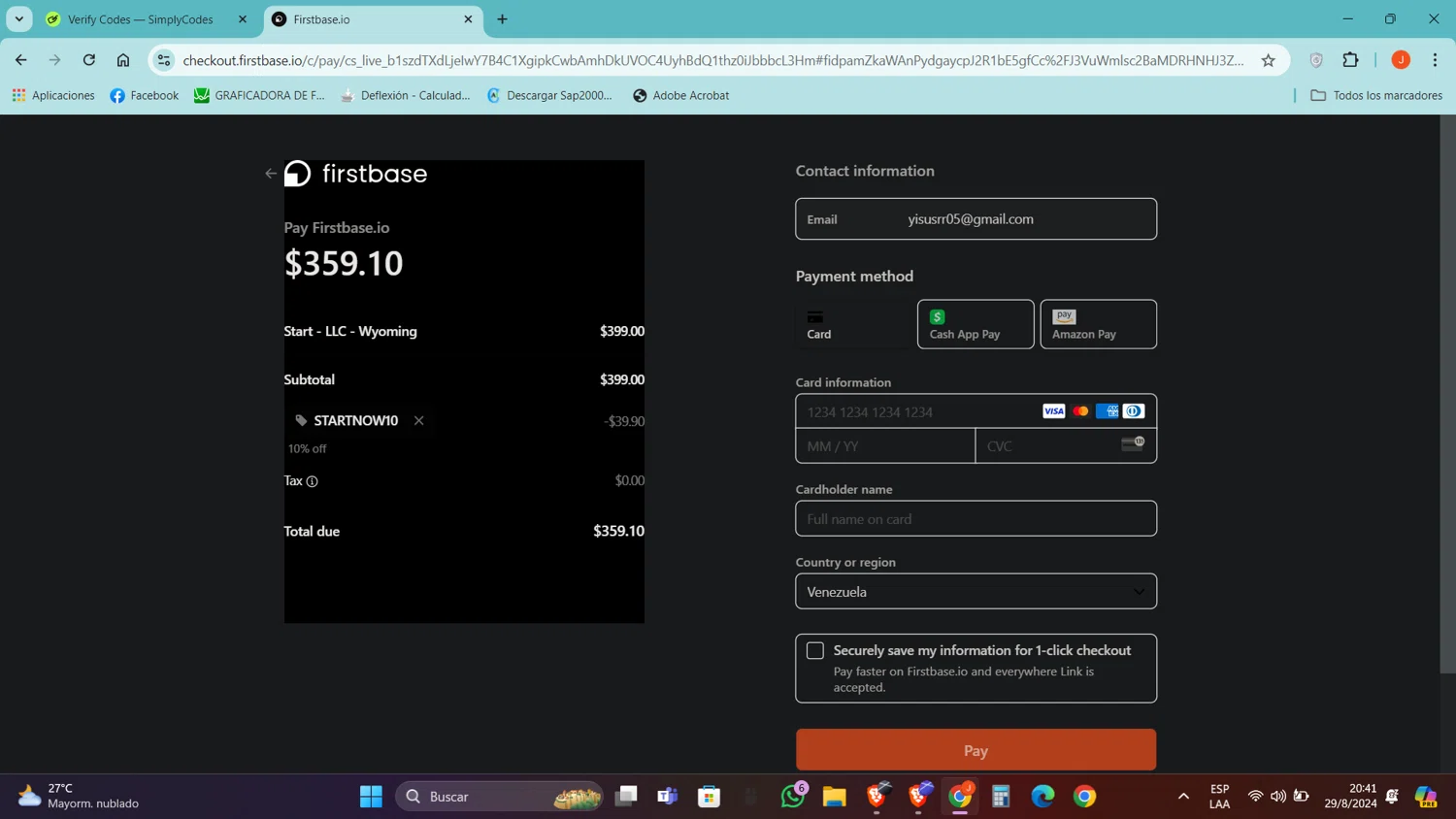The height and width of the screenshot is (819, 1456).
Task: Click the MM / YY expiry field
Action: (x=885, y=446)
